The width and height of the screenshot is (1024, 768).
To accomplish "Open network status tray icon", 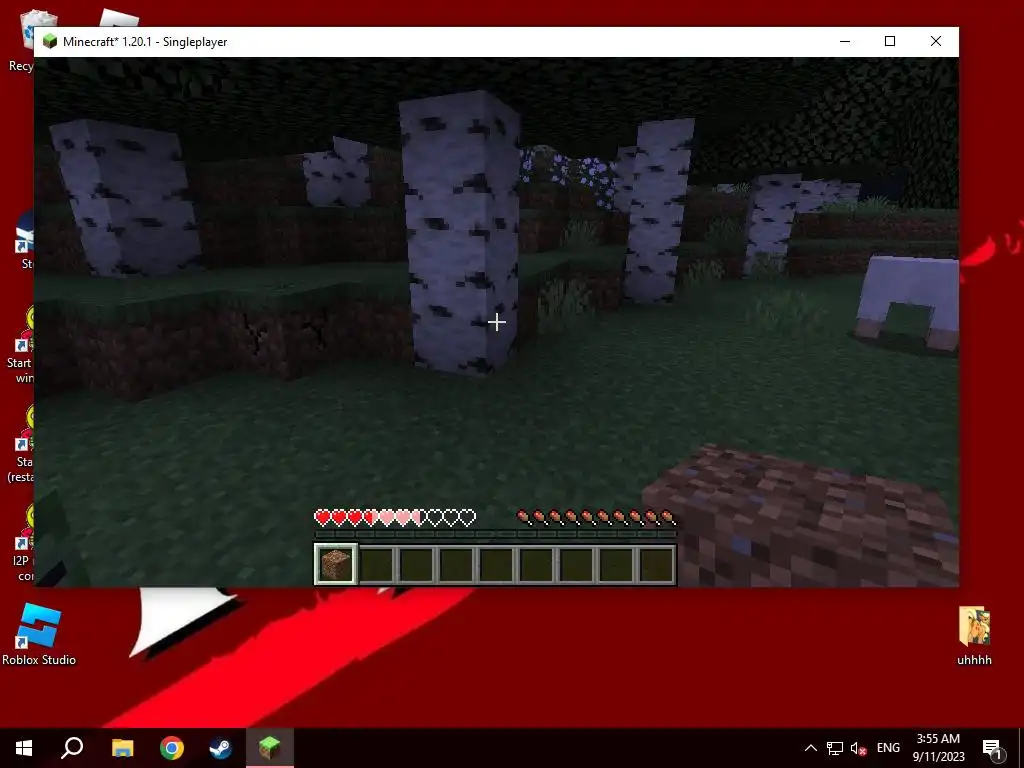I will coord(835,748).
